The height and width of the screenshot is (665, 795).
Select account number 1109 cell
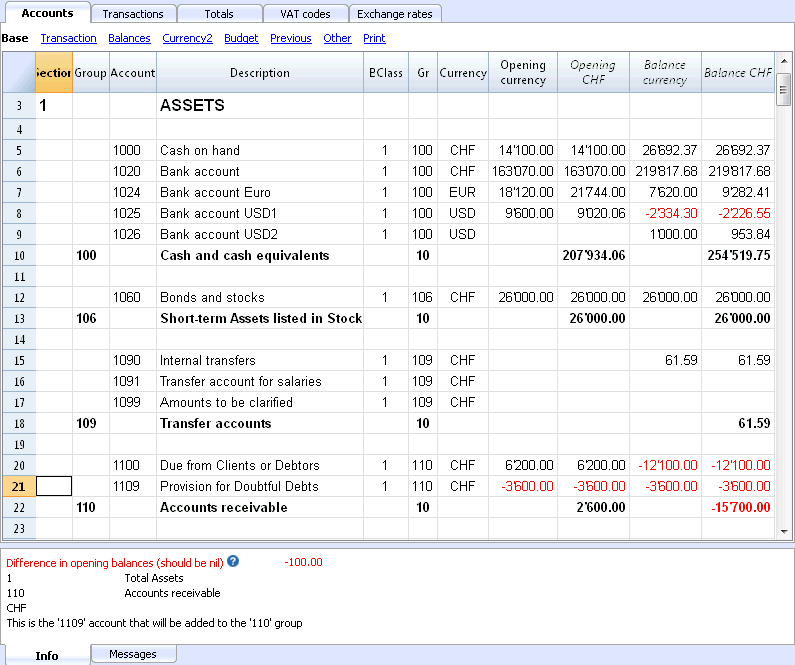(x=133, y=487)
